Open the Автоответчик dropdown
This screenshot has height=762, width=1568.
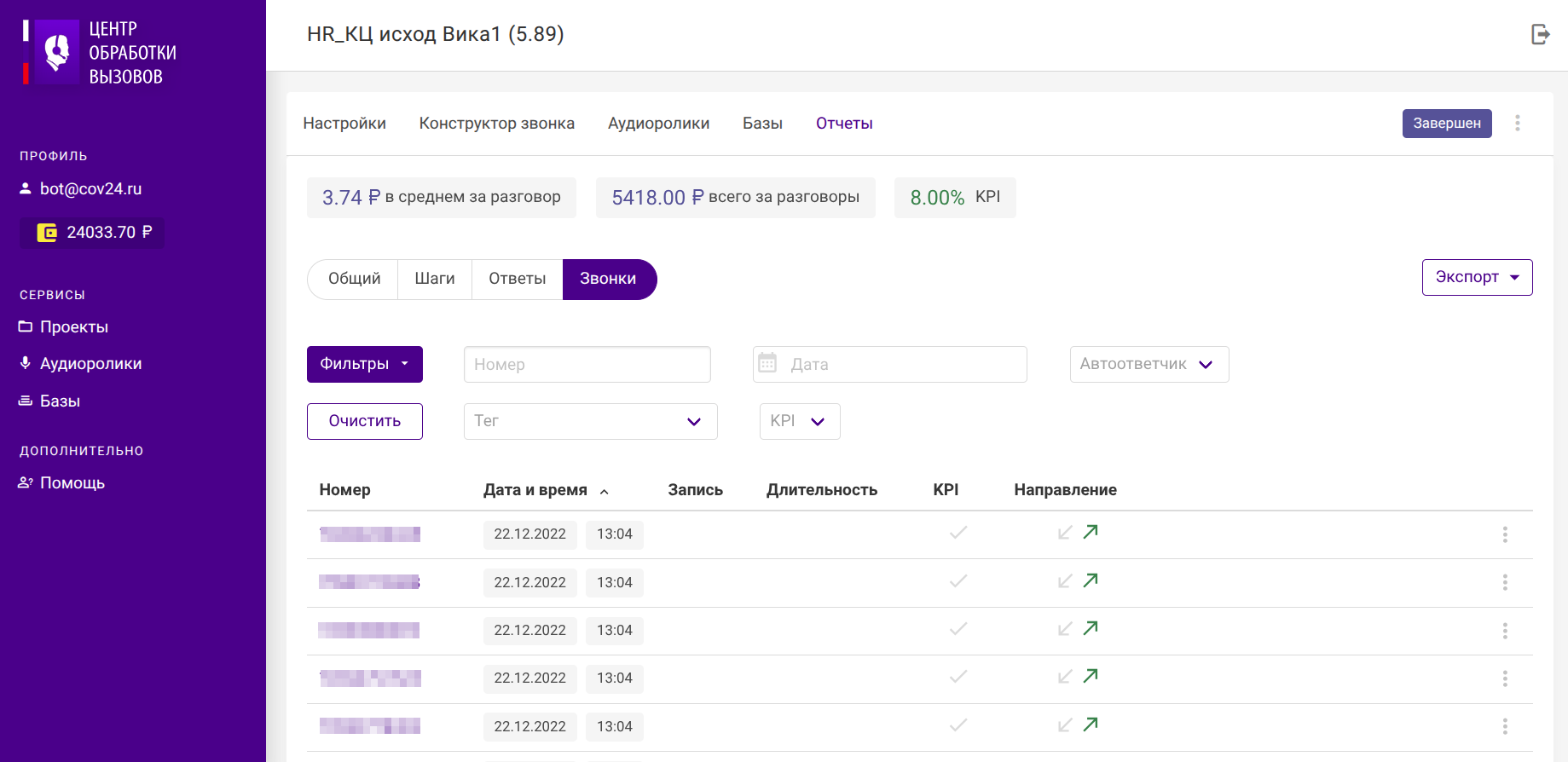[1149, 364]
